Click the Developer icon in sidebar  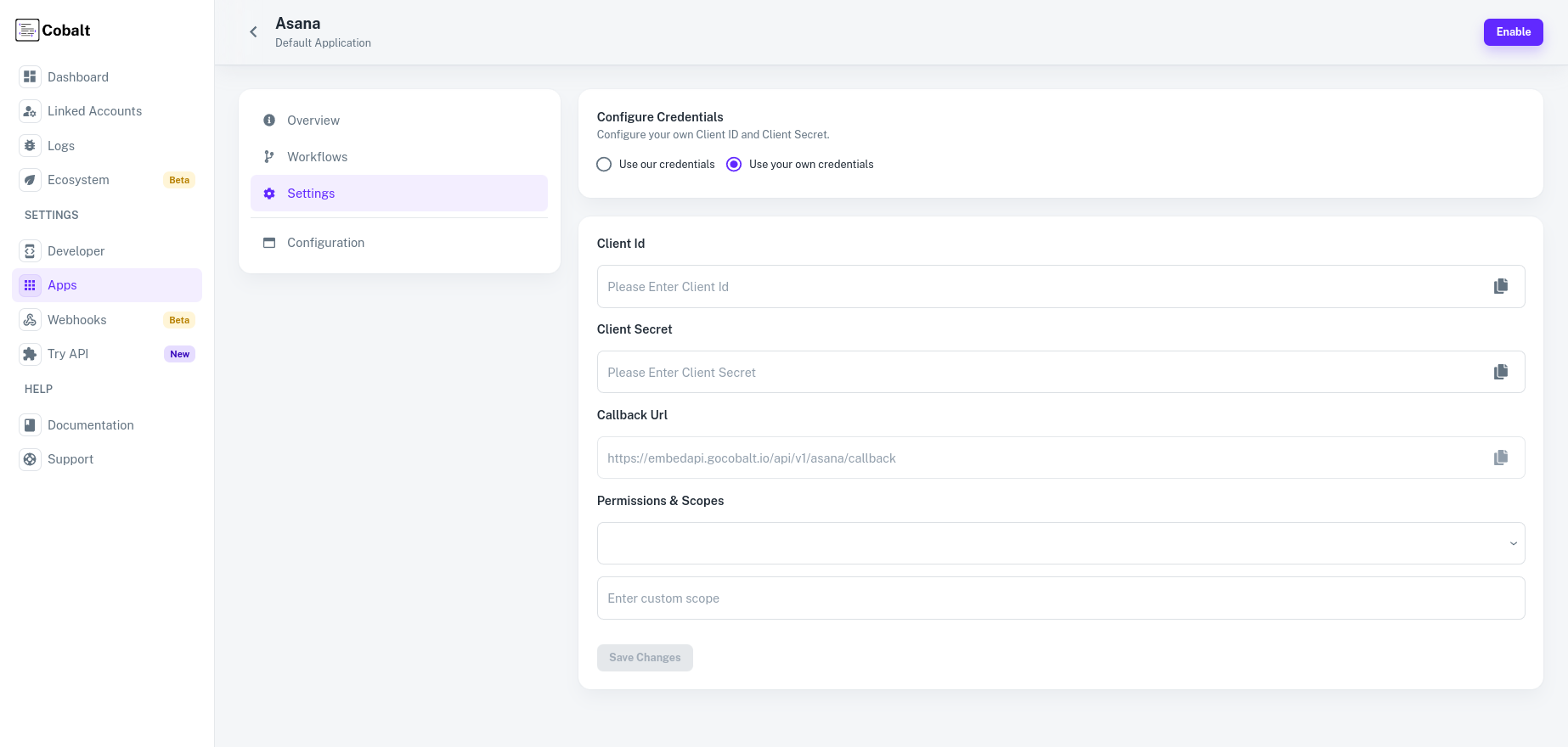pyautogui.click(x=30, y=251)
